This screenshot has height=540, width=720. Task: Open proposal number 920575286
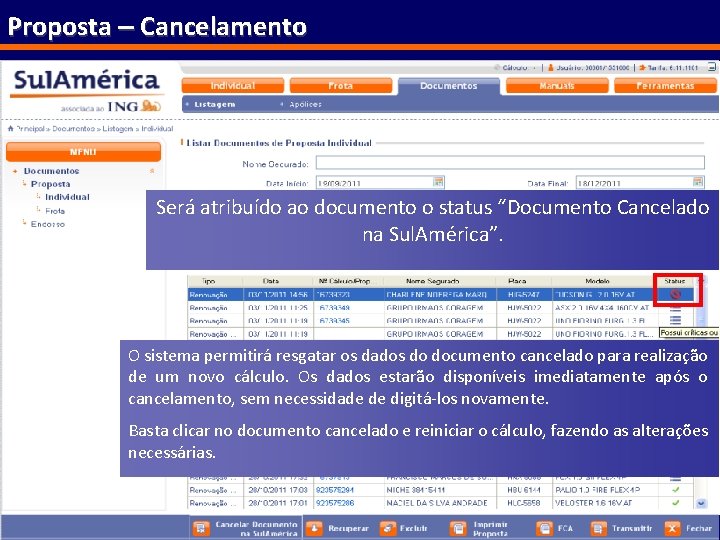point(335,503)
